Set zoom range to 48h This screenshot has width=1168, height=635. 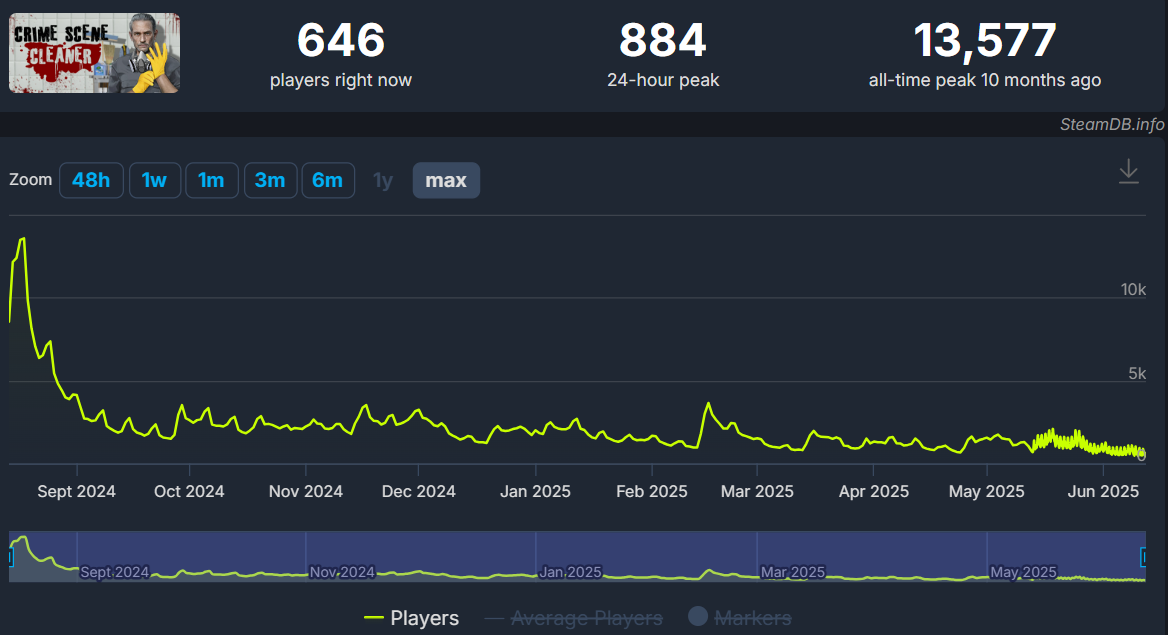pos(91,180)
